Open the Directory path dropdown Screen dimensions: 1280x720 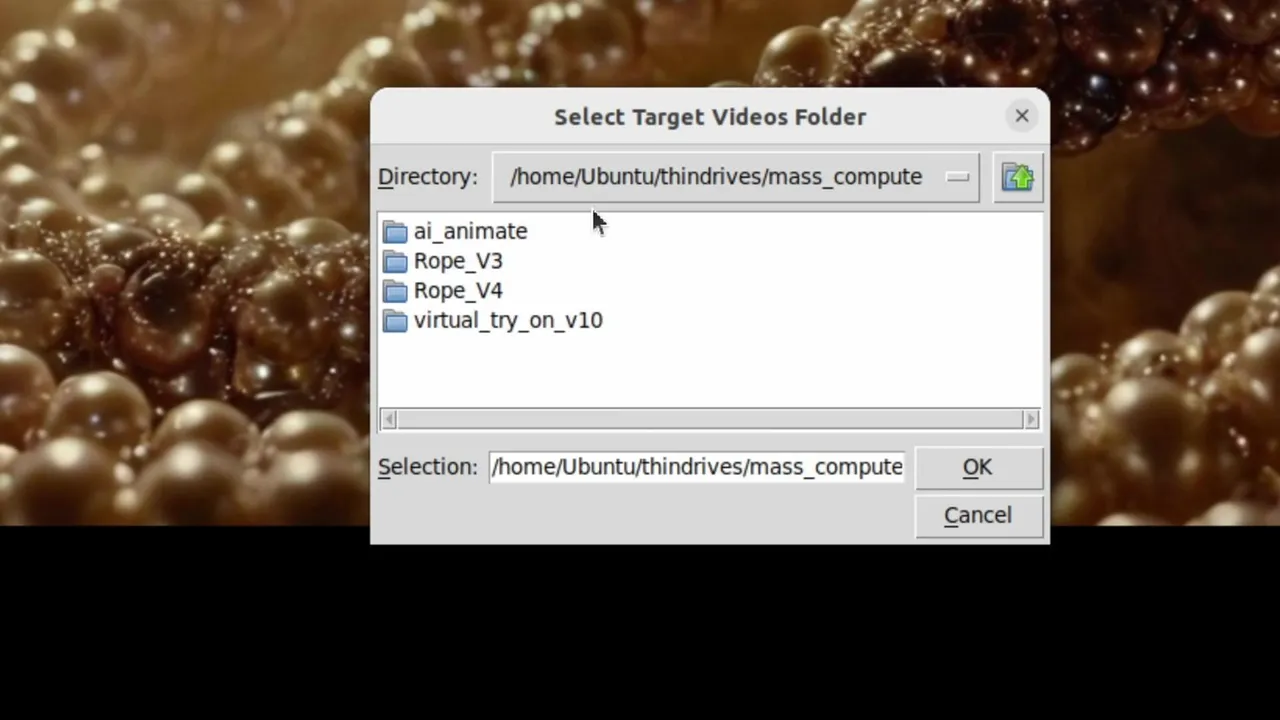click(x=736, y=177)
